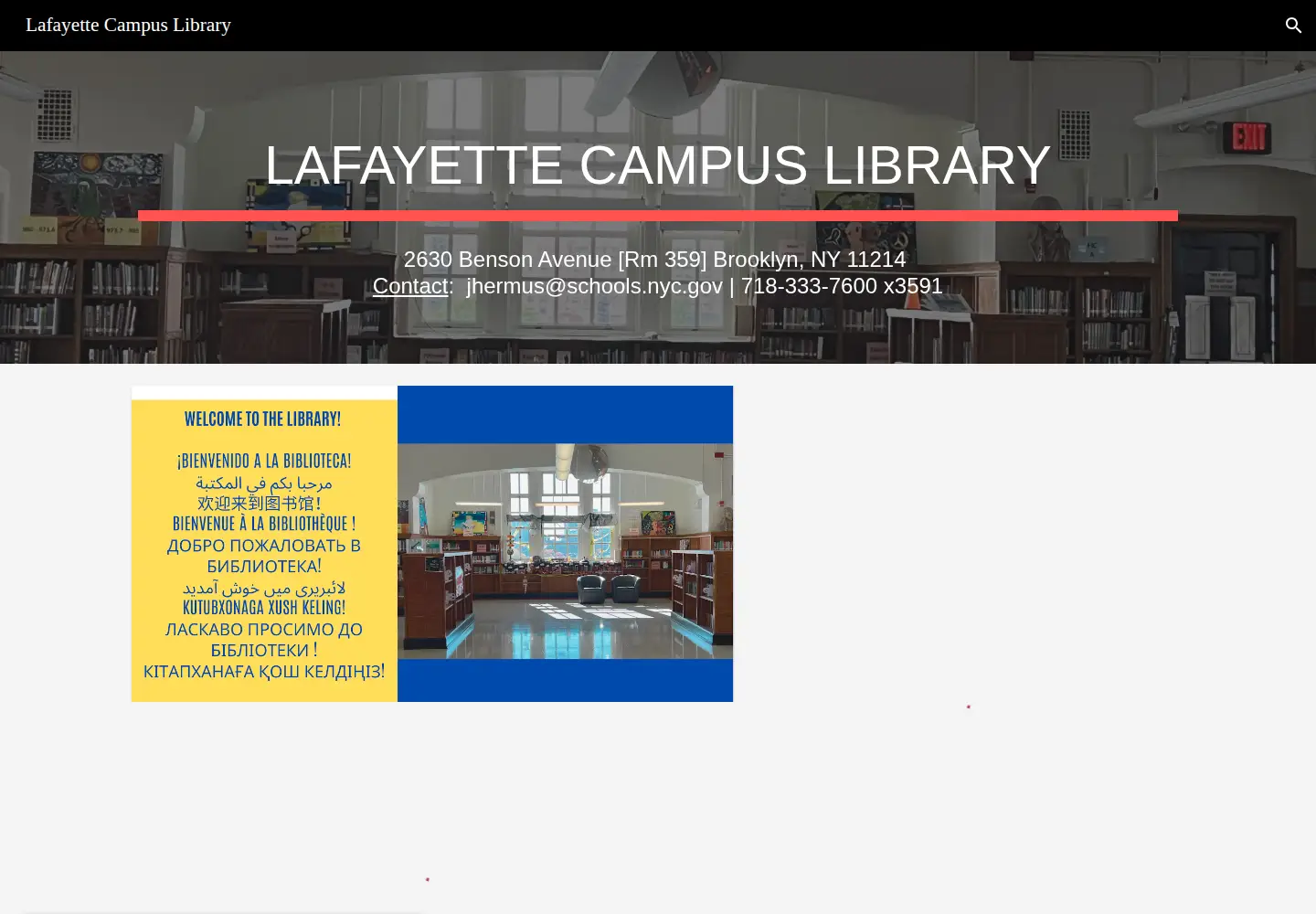This screenshot has width=1316, height=914.
Task: Click the phone number 718-333-7600 x3591
Action: [842, 286]
